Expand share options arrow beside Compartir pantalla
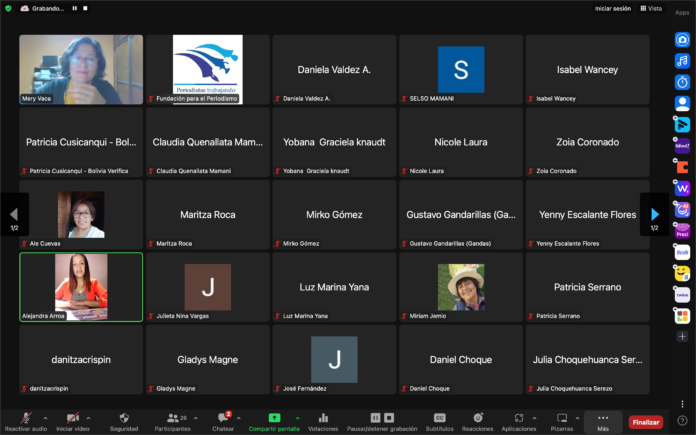 pyautogui.click(x=297, y=417)
